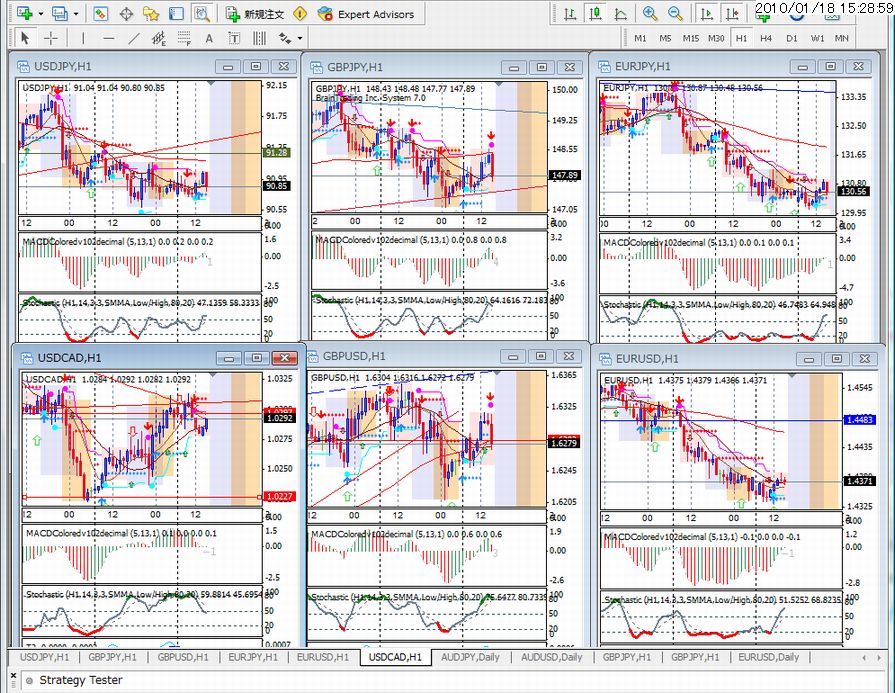The image size is (895, 693).
Task: Select the crosshair cursor tool
Action: click(x=51, y=38)
